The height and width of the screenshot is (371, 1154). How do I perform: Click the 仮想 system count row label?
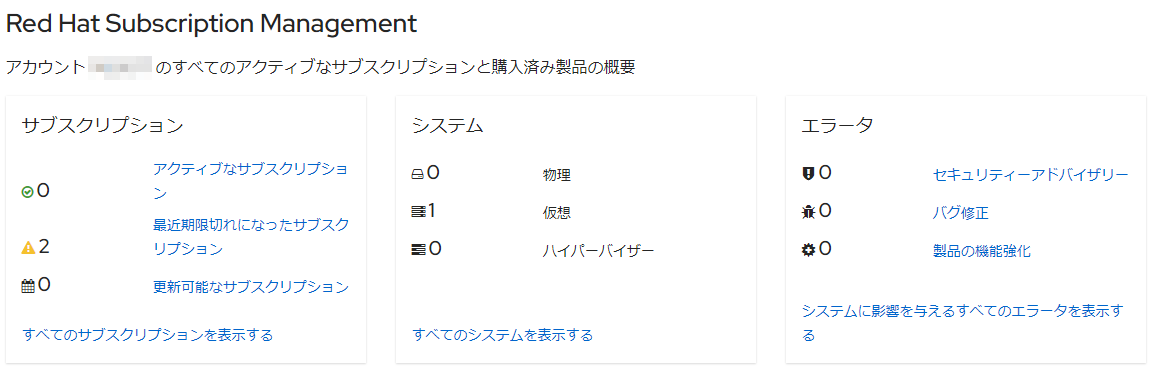(x=557, y=213)
